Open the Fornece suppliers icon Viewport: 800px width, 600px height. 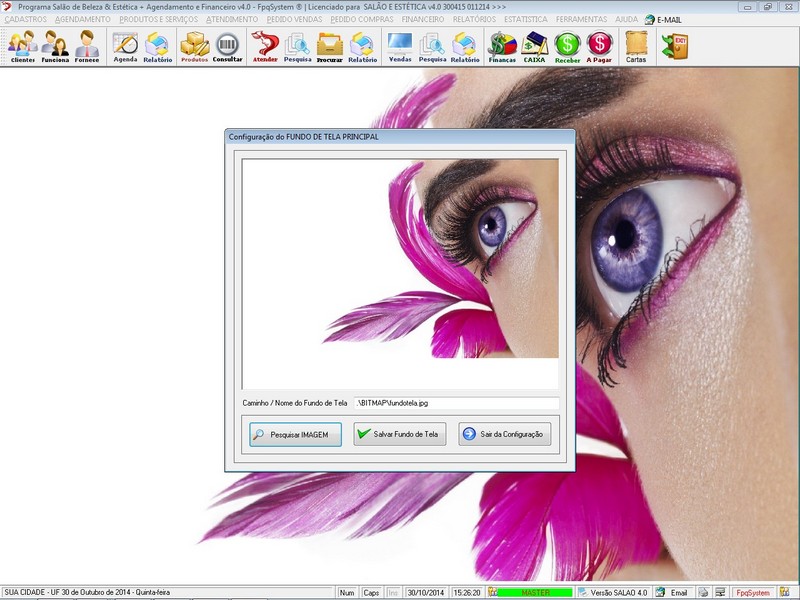pos(87,46)
